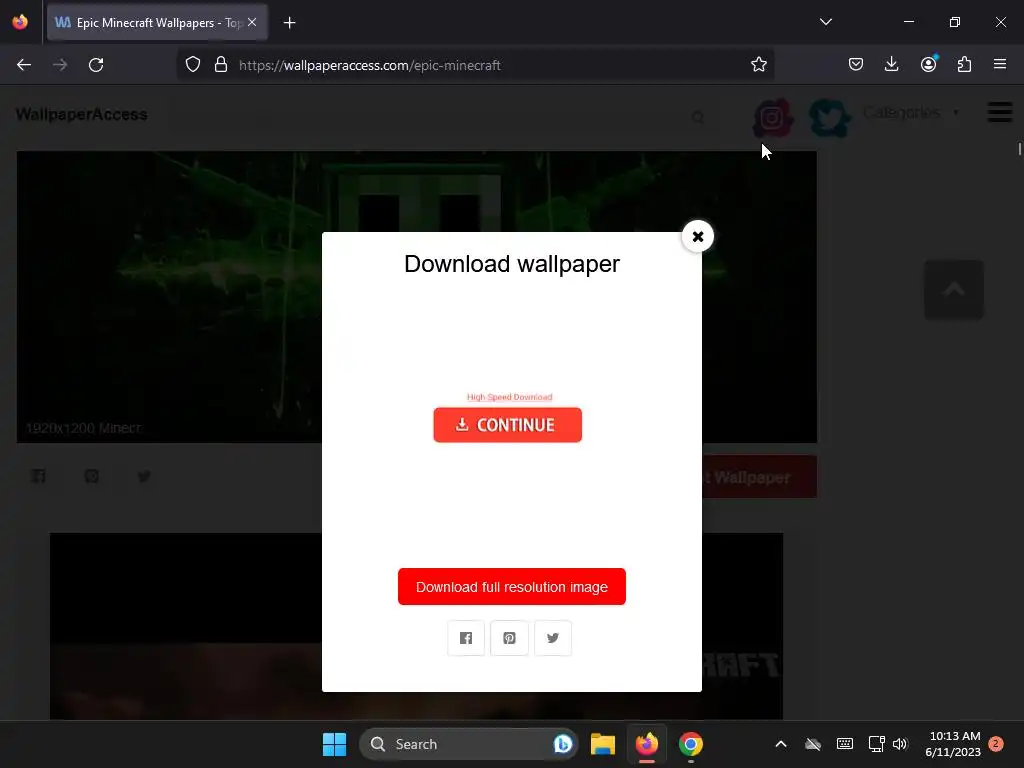Screen dimensions: 1024x768
Task: Reload the current page
Action: coord(96,65)
